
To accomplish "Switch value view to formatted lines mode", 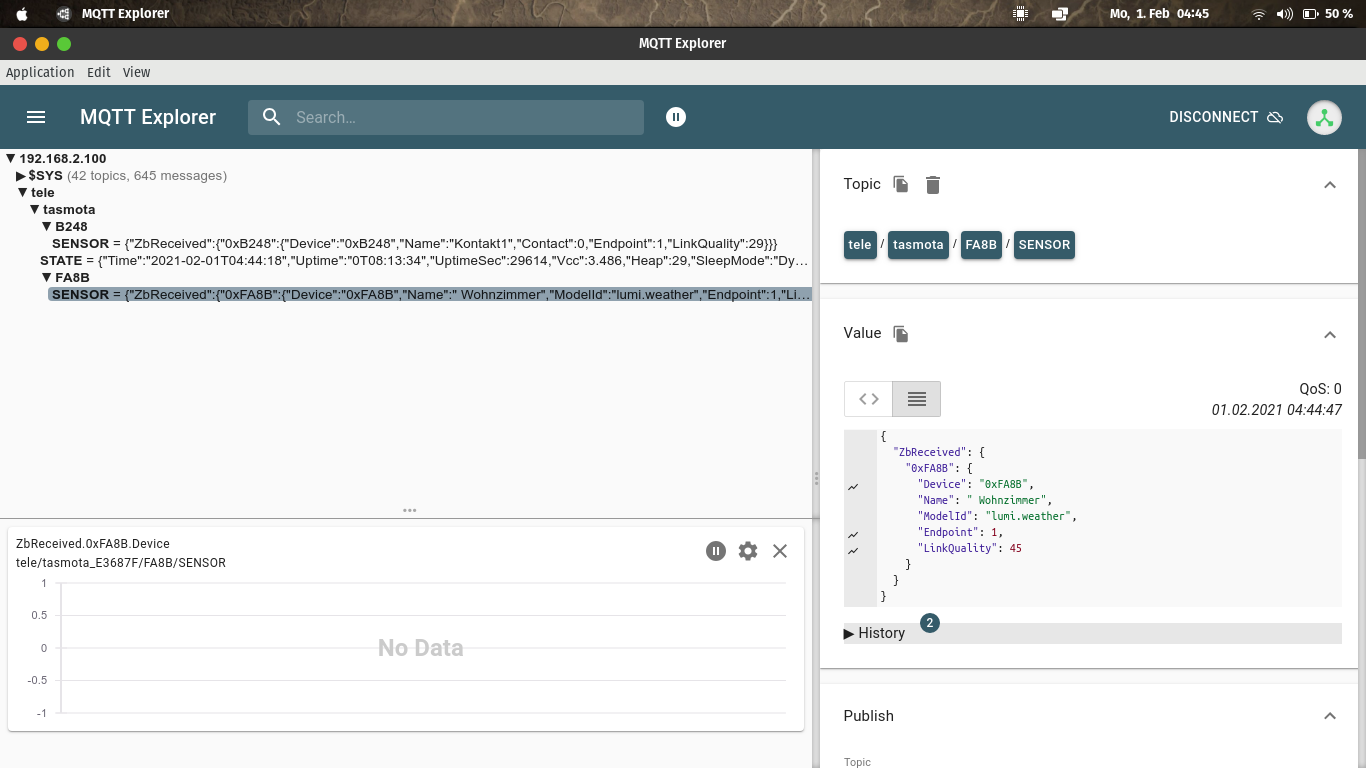I will pyautogui.click(x=916, y=399).
